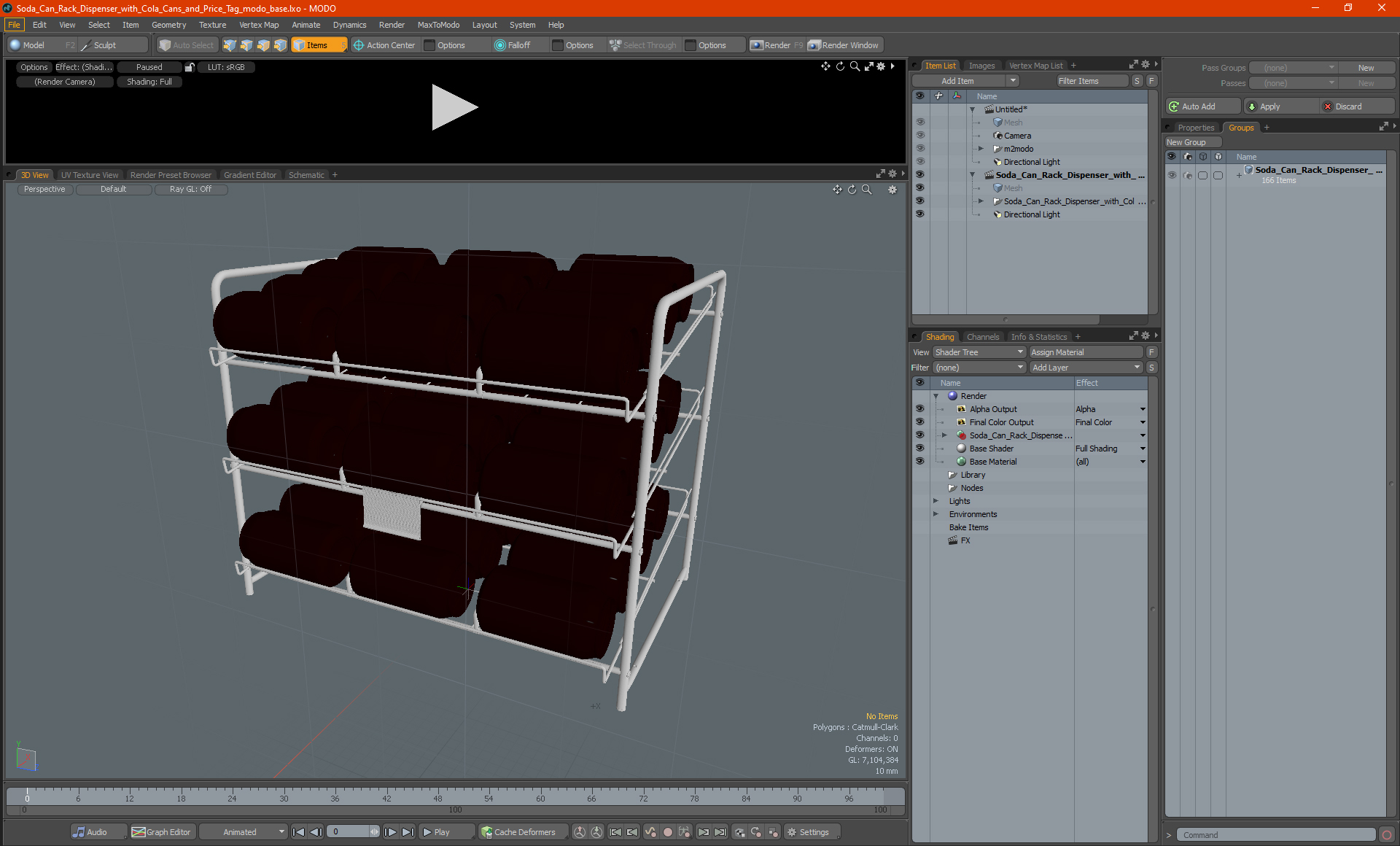Screen dimensions: 1400x846
Task: Collapse the Render shader tree node
Action: 936,396
